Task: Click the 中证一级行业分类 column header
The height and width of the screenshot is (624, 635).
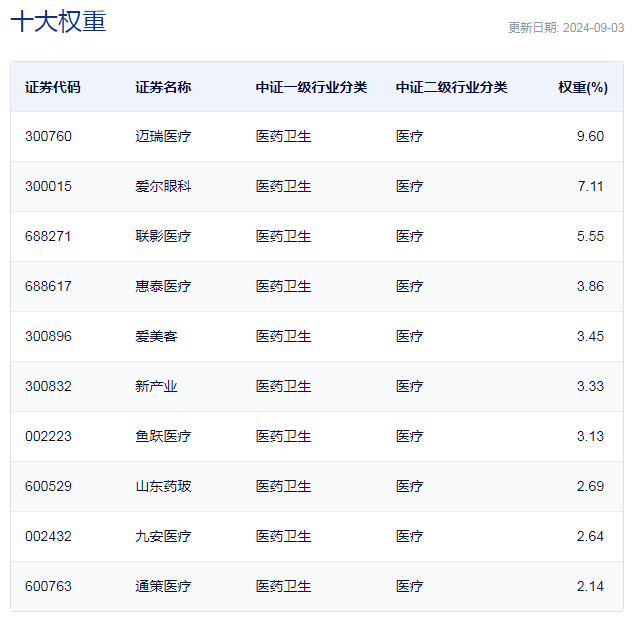Action: pos(311,87)
